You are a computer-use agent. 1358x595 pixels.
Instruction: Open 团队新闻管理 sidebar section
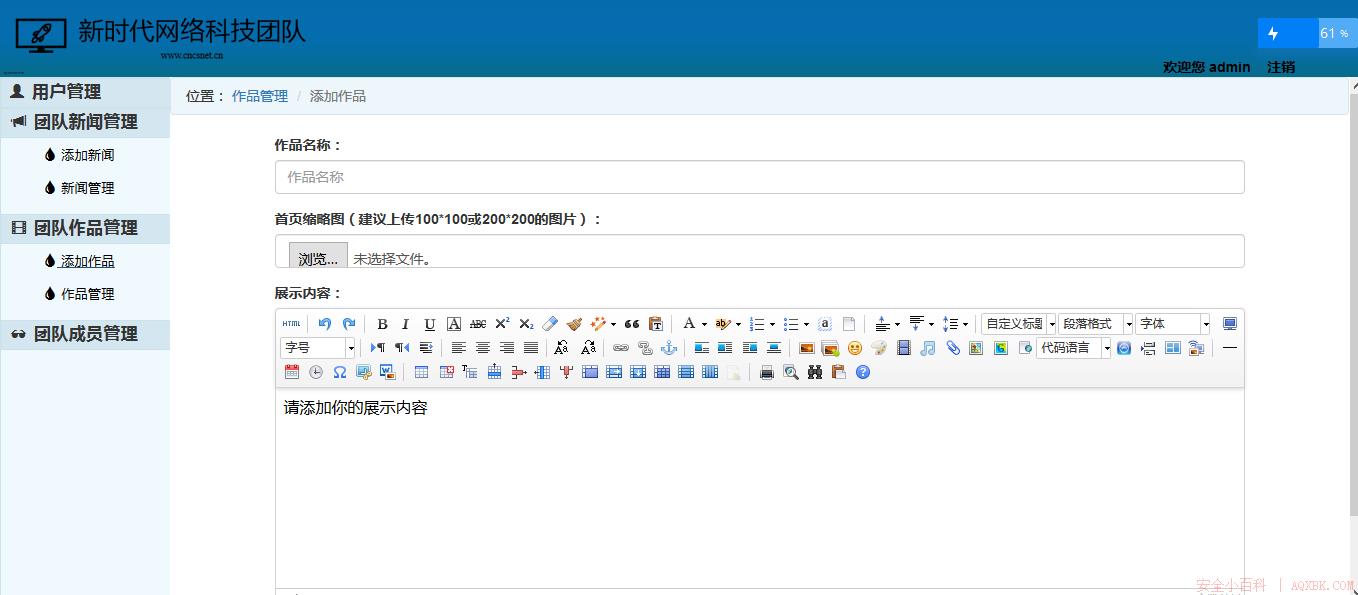click(x=85, y=122)
